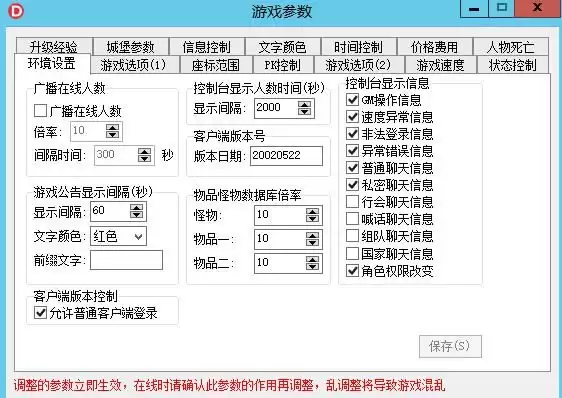
Task: Switch to the 座标范围 tab
Action: tap(216, 65)
